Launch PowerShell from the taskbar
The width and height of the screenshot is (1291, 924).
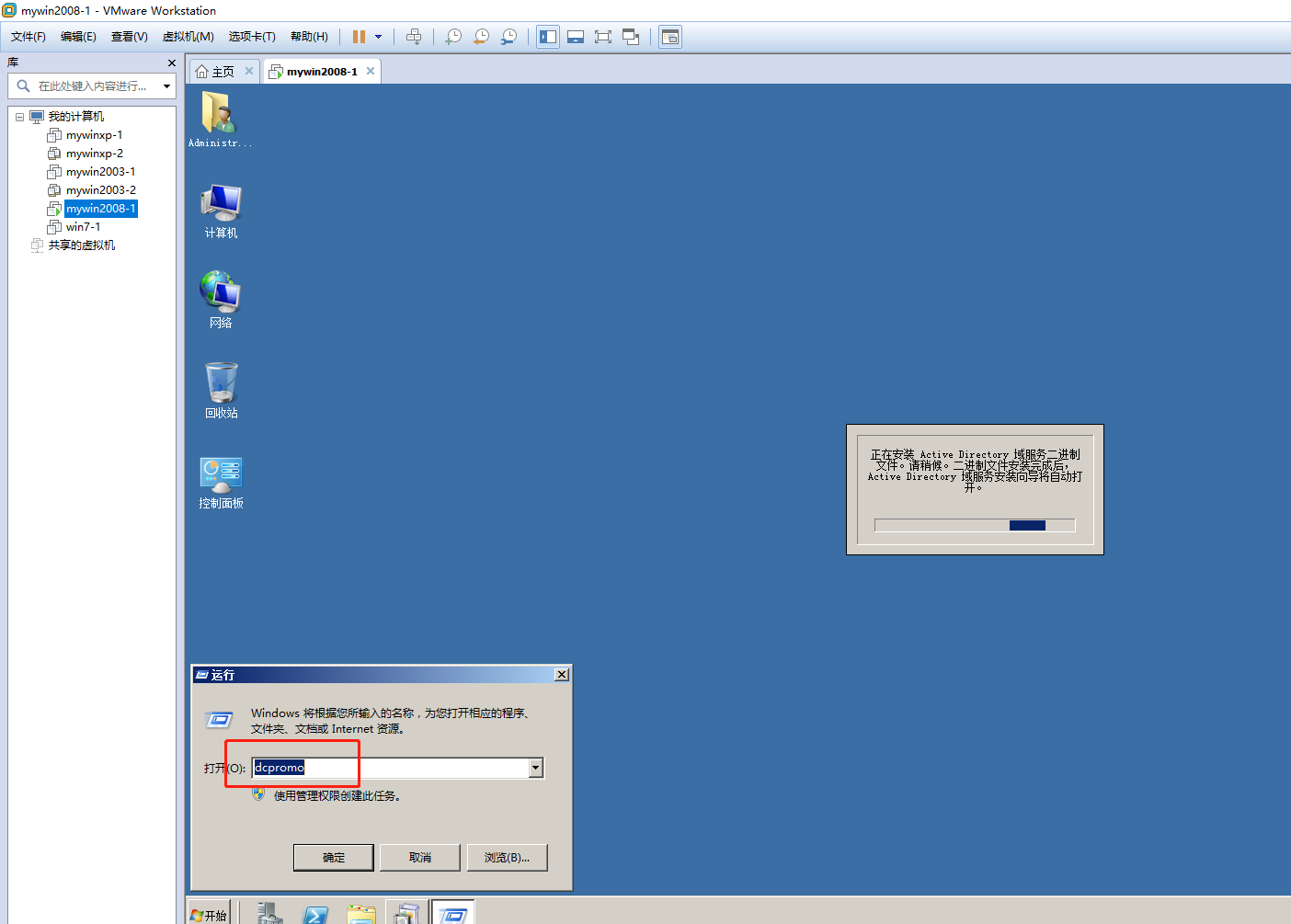(x=314, y=913)
